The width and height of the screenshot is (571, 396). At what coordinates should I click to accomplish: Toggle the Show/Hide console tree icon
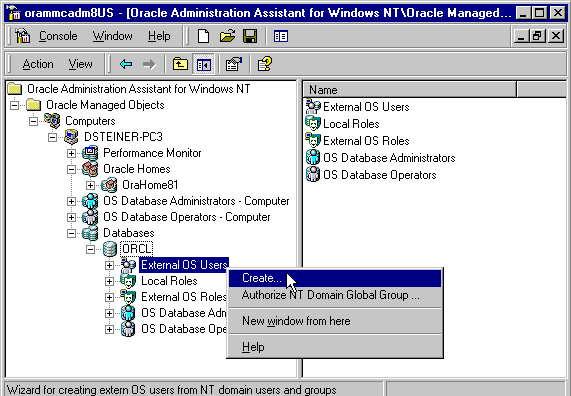(204, 65)
